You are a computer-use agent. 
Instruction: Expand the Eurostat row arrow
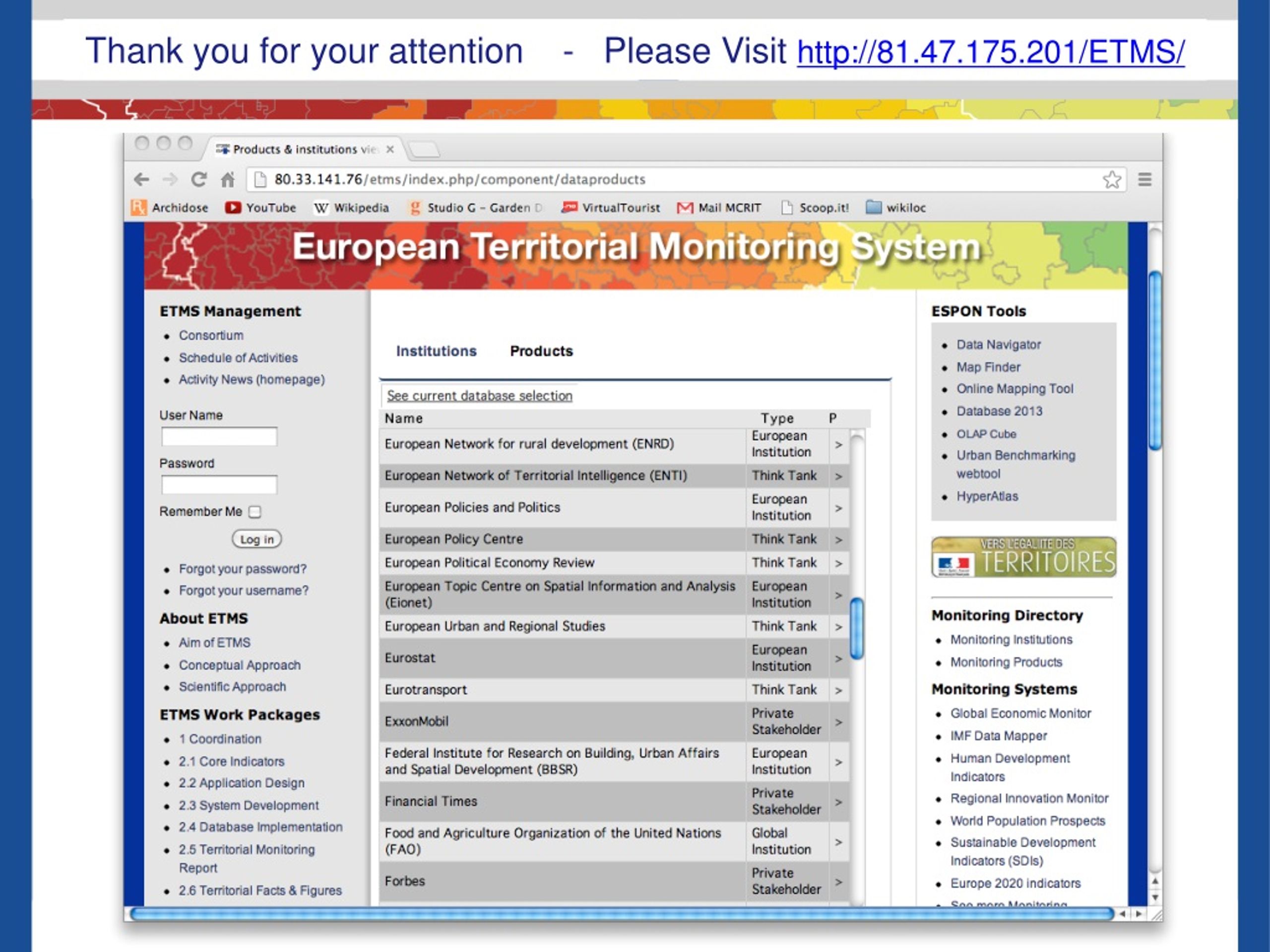pos(839,659)
